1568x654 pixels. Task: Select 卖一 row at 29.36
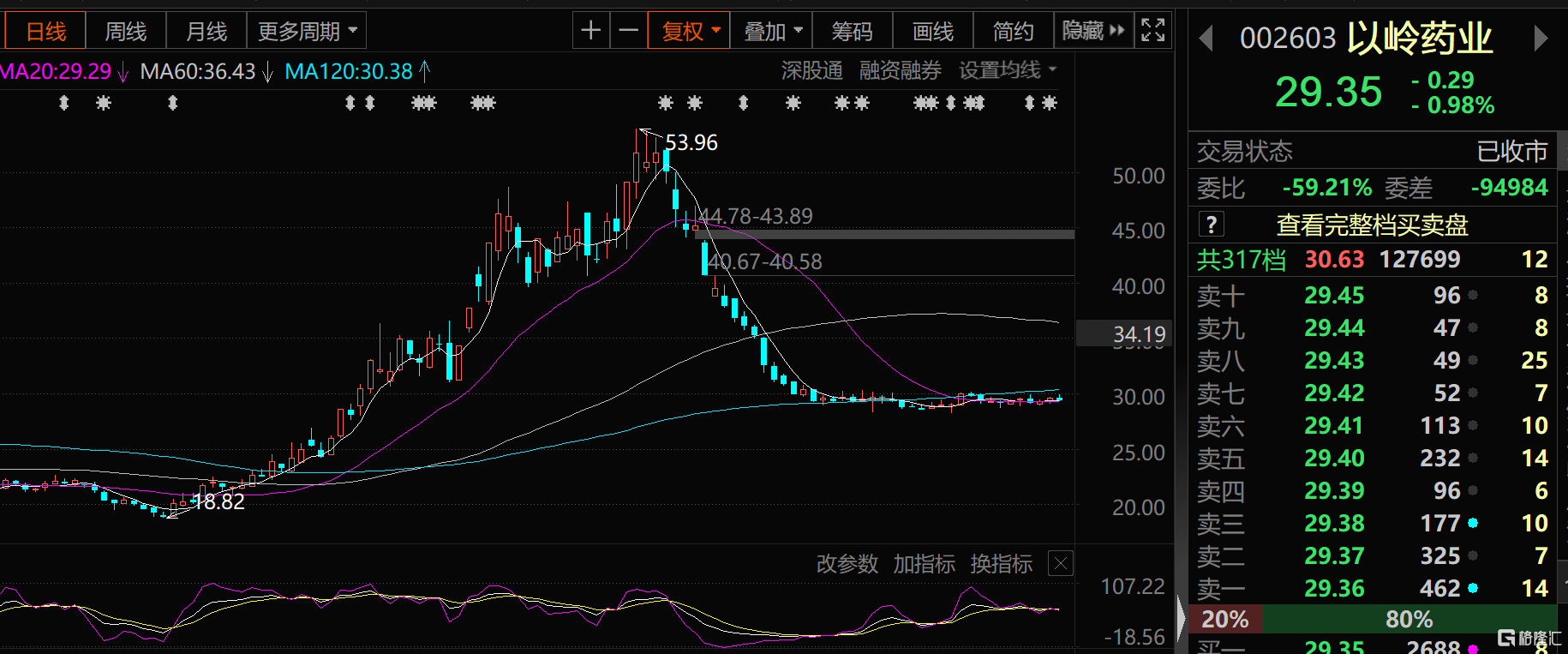1372,588
